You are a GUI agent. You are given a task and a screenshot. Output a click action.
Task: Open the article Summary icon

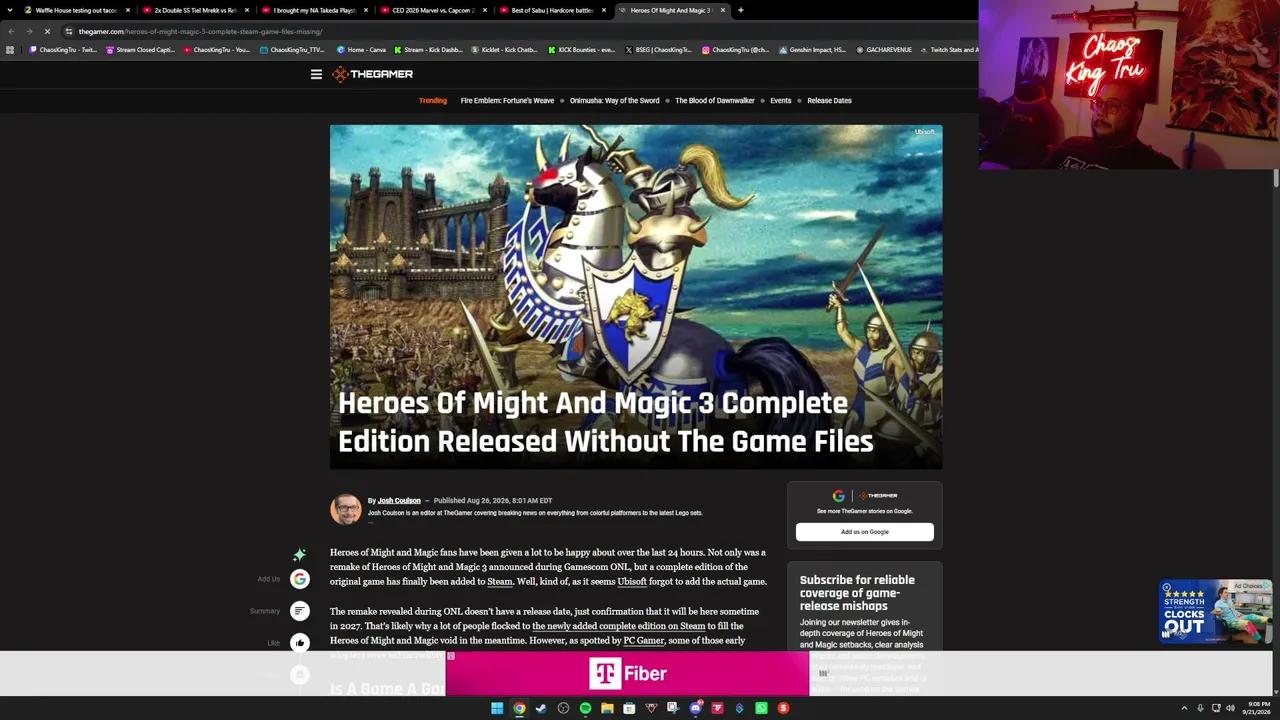click(300, 611)
